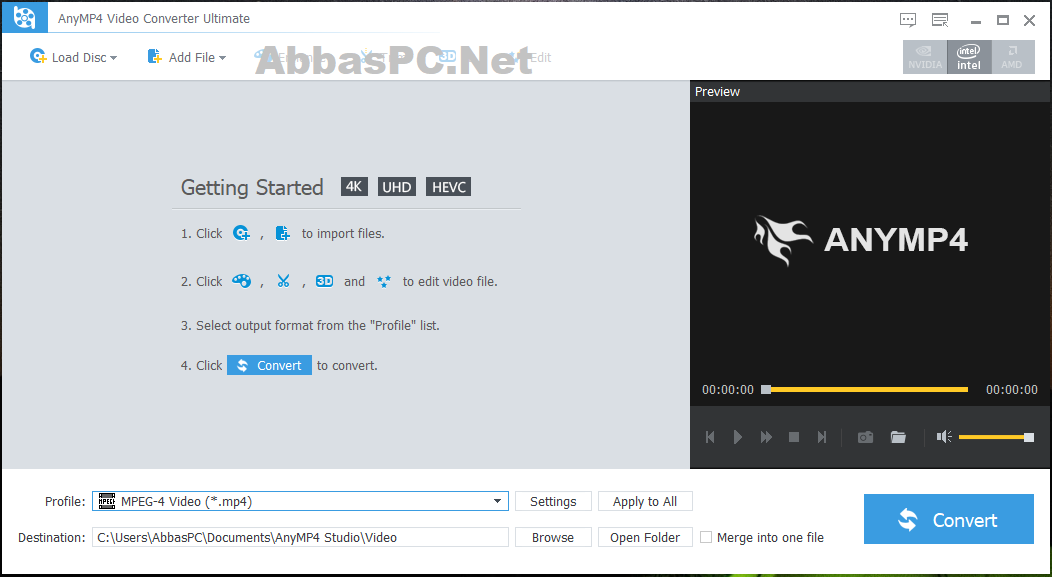This screenshot has width=1052, height=577.
Task: Adjust the volume slider handle
Action: pyautogui.click(x=1029, y=437)
